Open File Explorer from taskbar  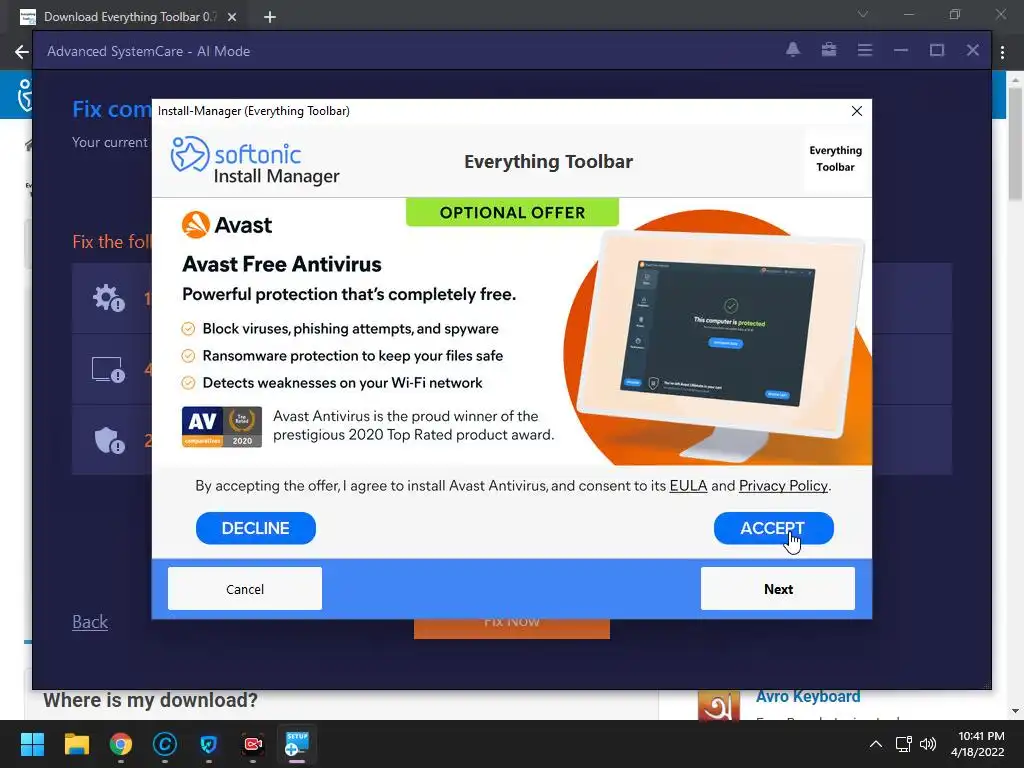[x=76, y=744]
